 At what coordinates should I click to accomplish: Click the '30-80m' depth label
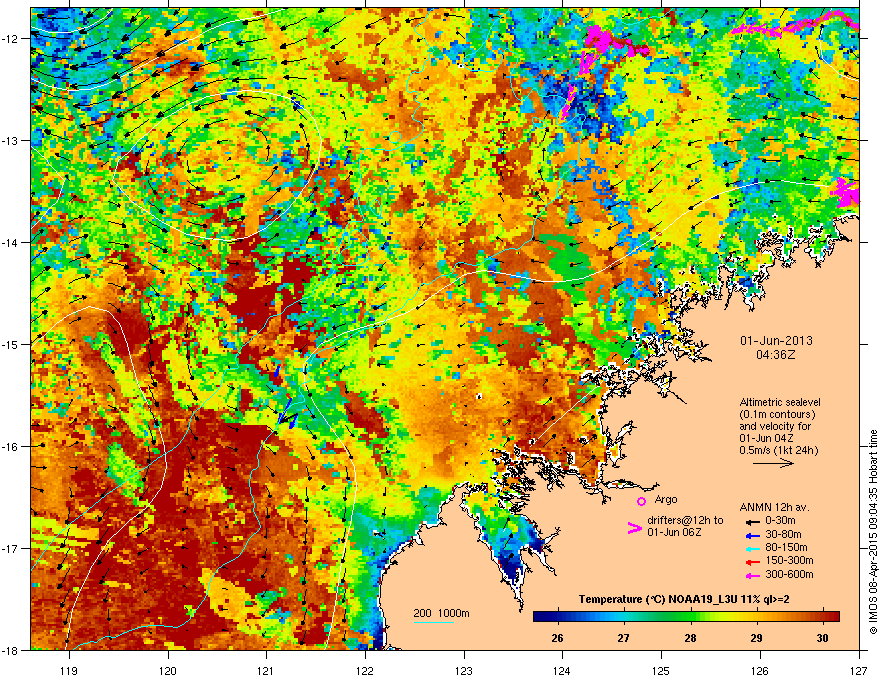pos(783,535)
